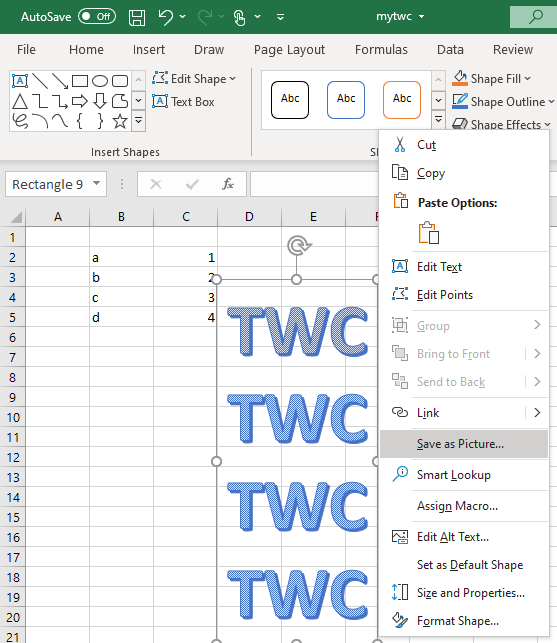
Task: Open the Edit Shape dropdown
Action: pyautogui.click(x=194, y=78)
